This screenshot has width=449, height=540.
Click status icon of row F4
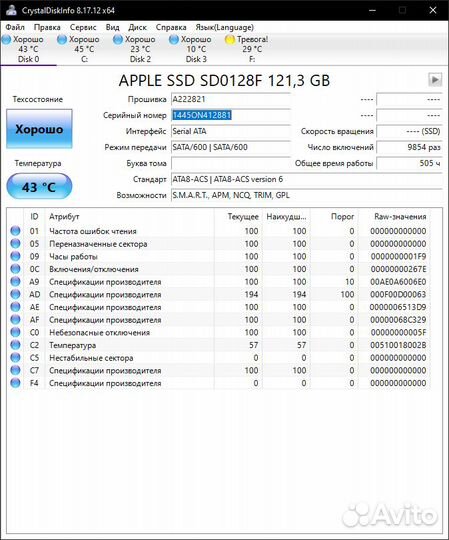click(15, 383)
